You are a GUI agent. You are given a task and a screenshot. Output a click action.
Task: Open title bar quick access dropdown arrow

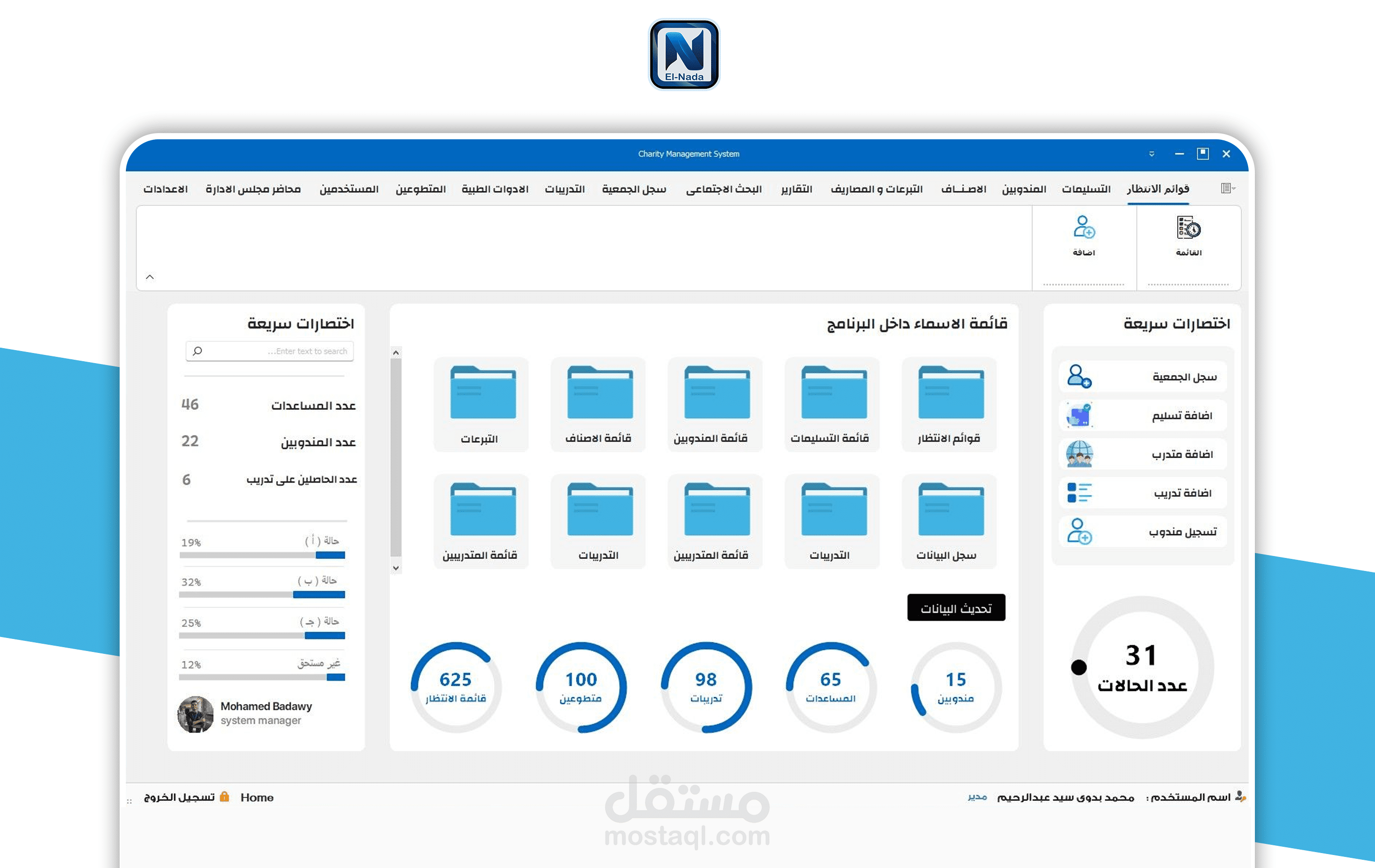(x=1151, y=154)
